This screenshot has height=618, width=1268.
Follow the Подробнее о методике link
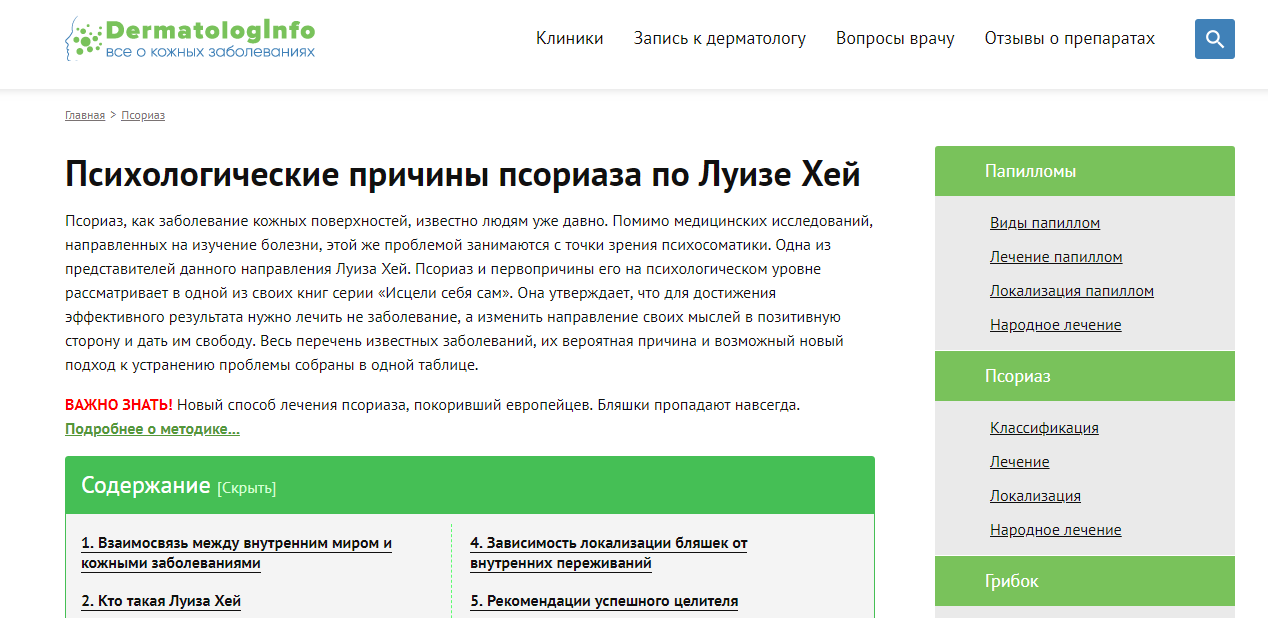point(152,429)
